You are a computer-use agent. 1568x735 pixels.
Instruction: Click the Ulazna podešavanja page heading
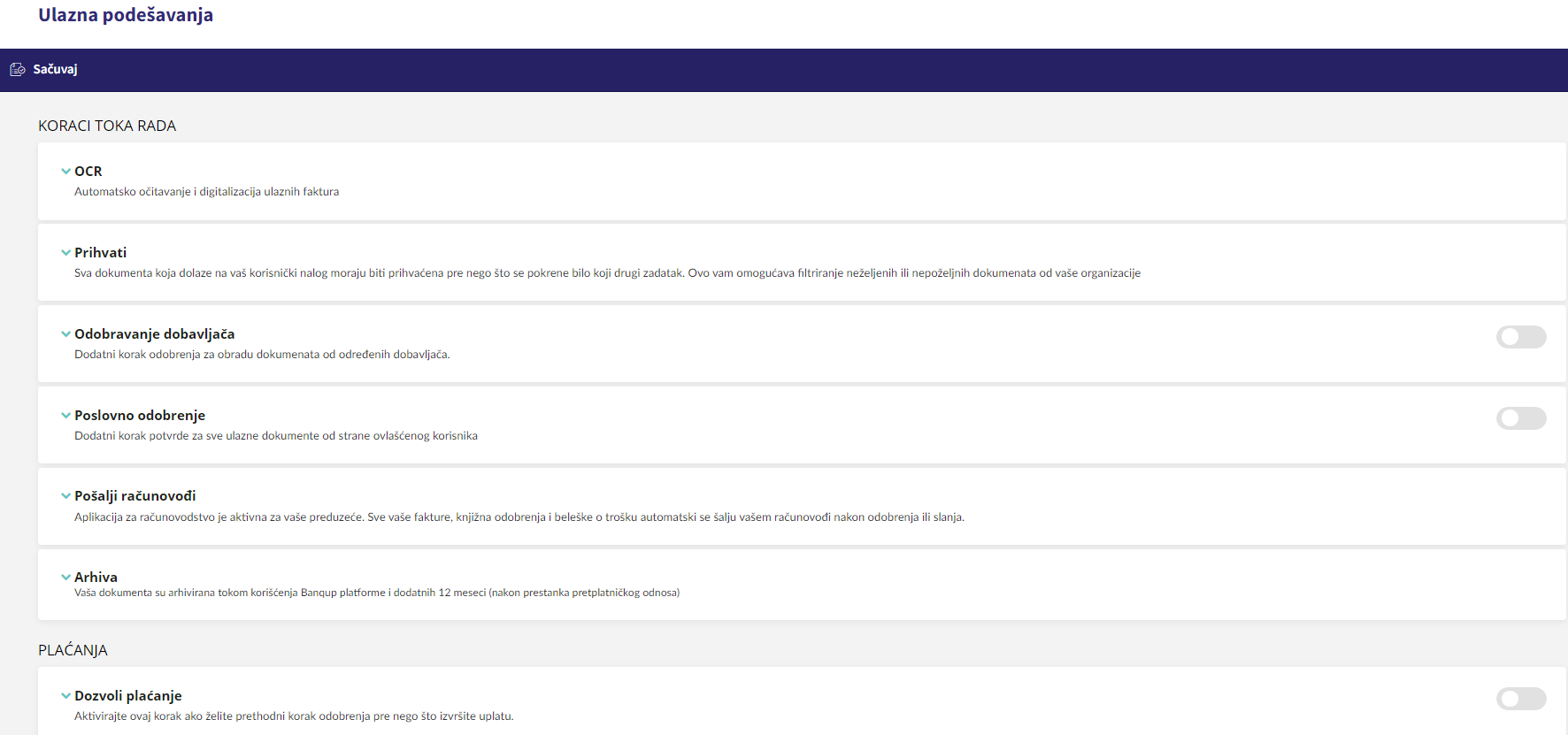[126, 15]
